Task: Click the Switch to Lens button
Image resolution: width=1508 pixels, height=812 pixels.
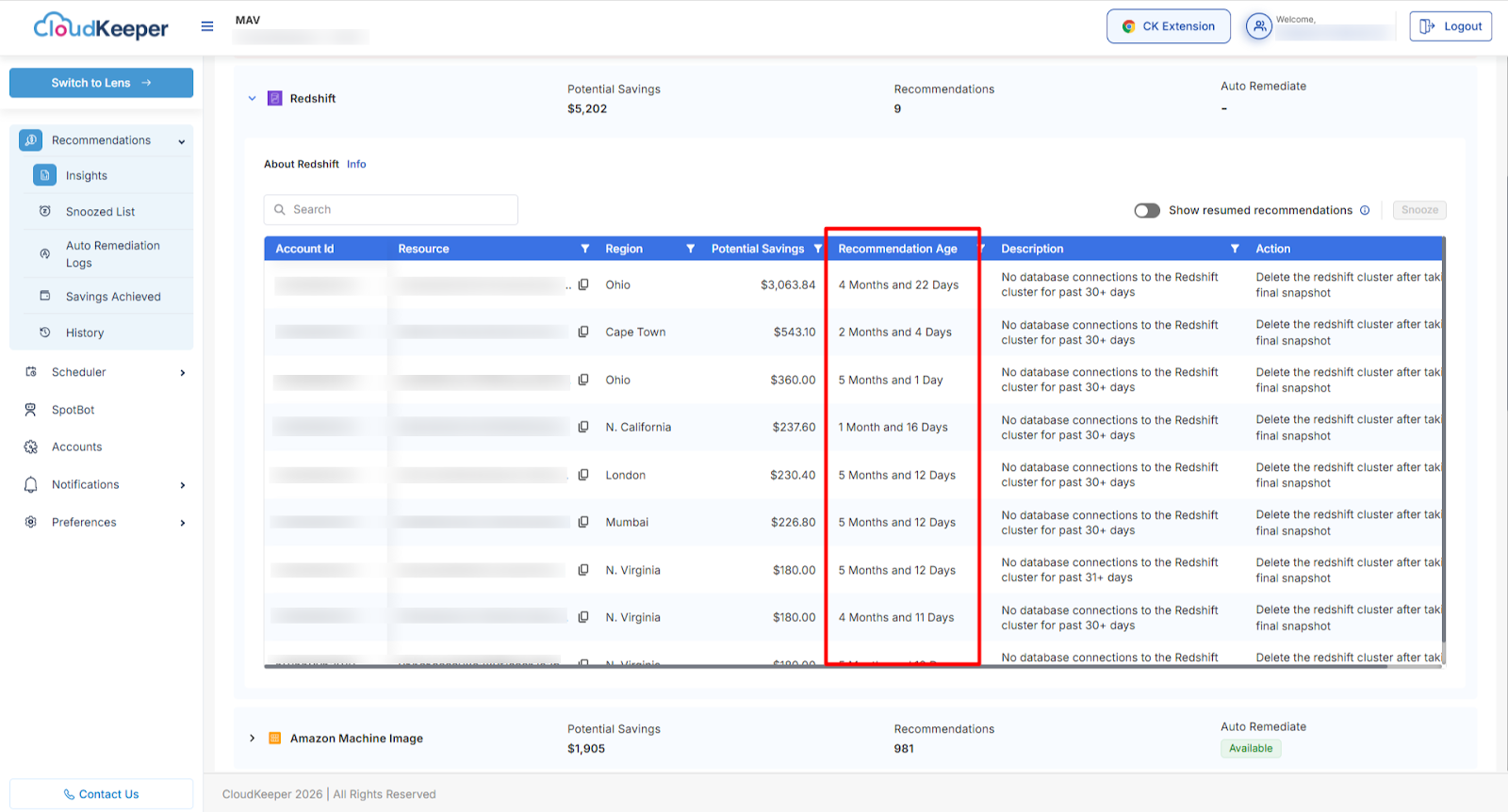Action: pos(101,83)
